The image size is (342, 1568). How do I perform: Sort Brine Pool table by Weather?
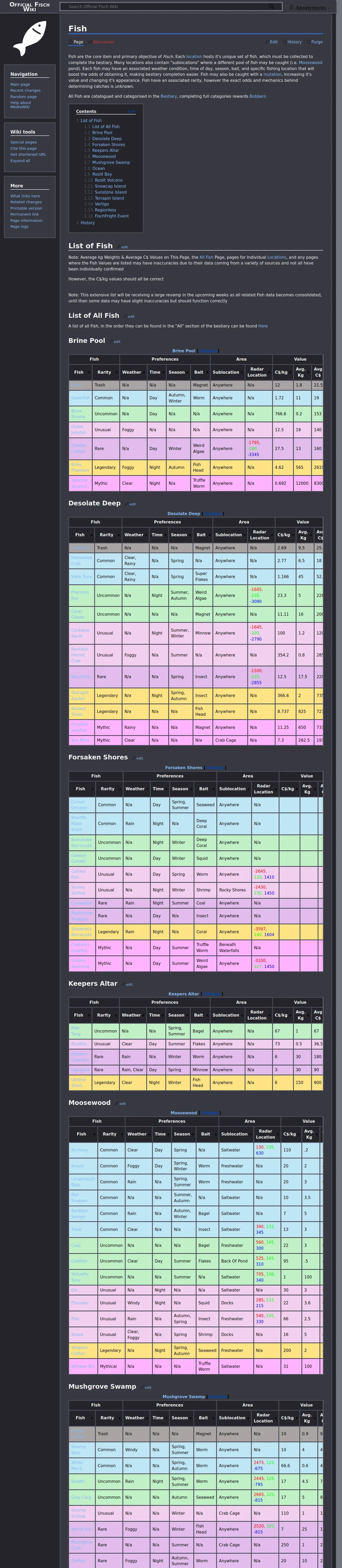click(133, 372)
